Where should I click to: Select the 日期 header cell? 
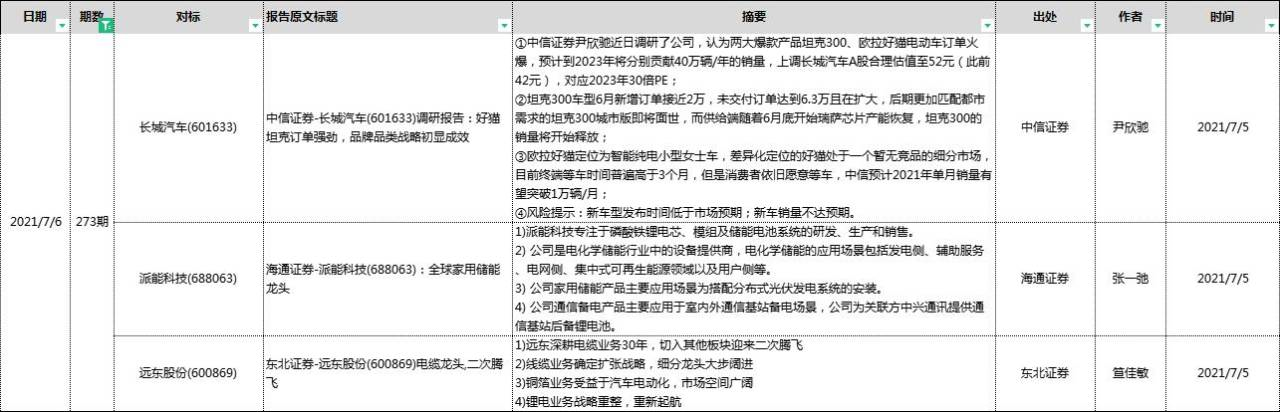(x=36, y=17)
